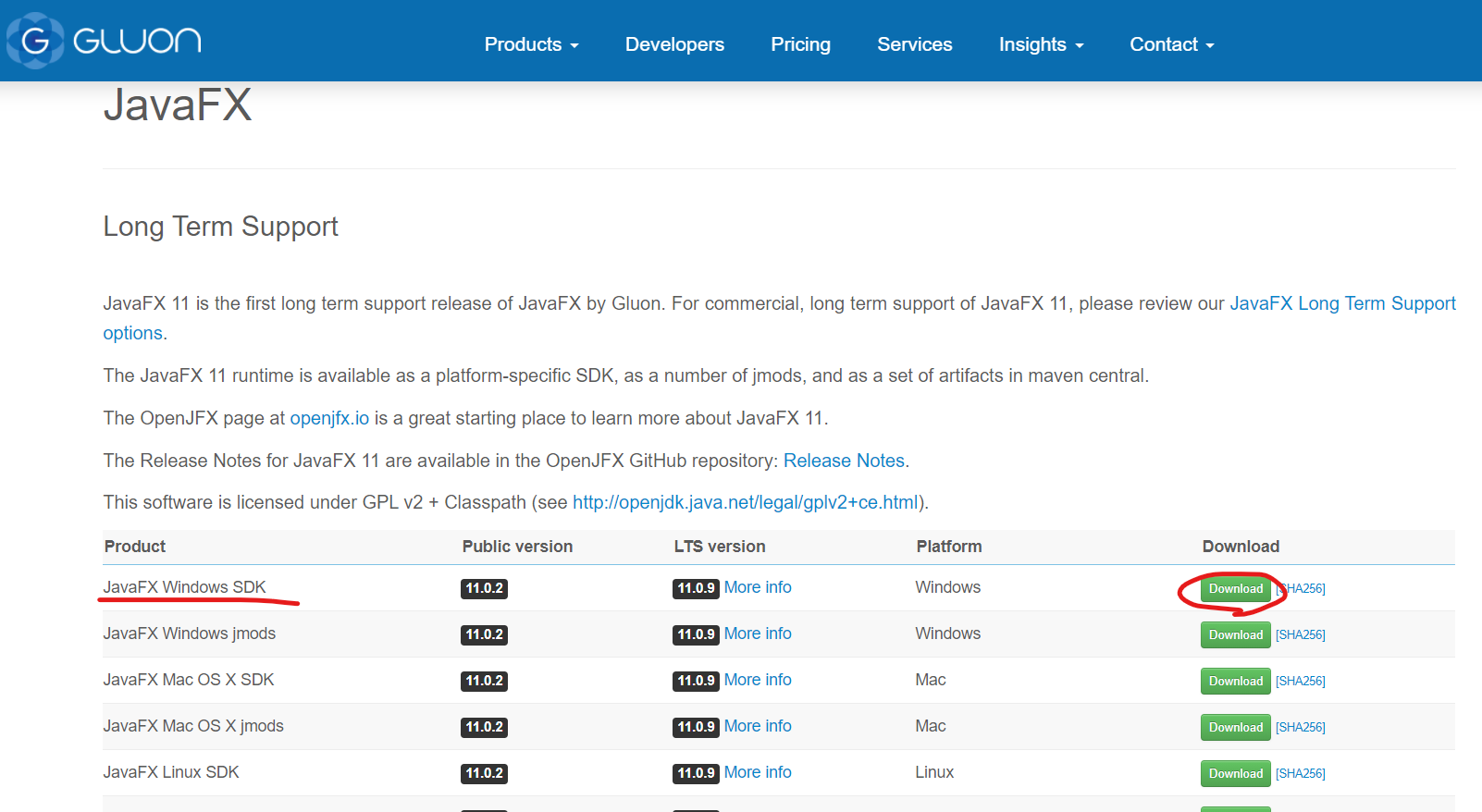Open More info for Windows jmods LTS version

(758, 634)
